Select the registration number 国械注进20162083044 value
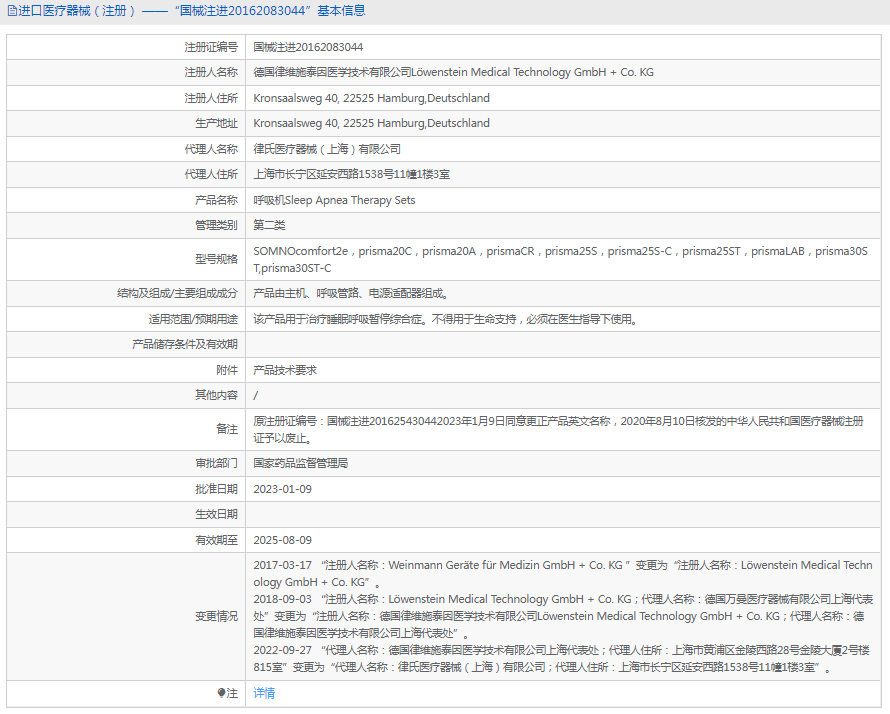Viewport: 890px width, 714px height. (x=308, y=47)
